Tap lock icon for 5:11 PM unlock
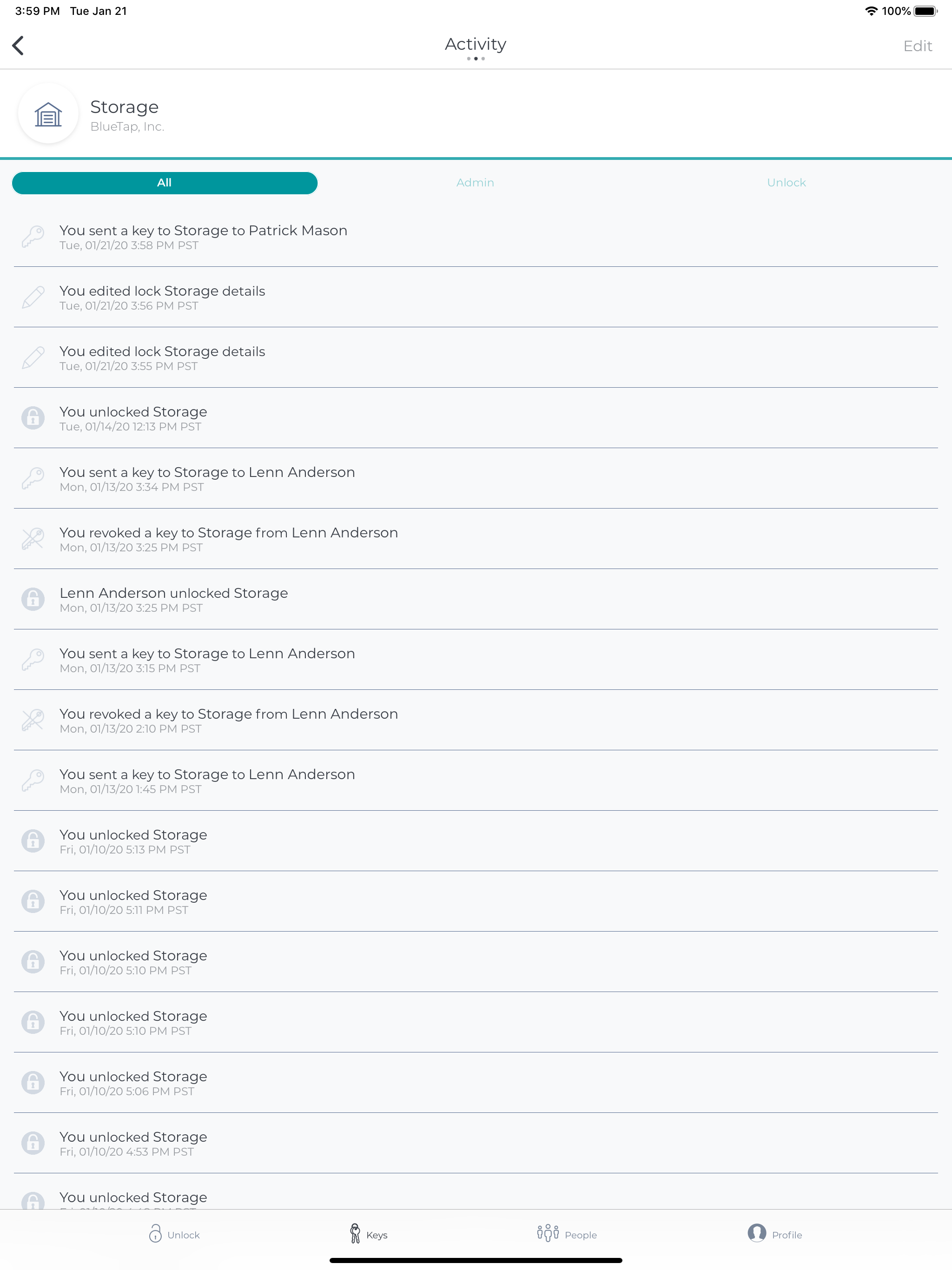 coord(33,901)
